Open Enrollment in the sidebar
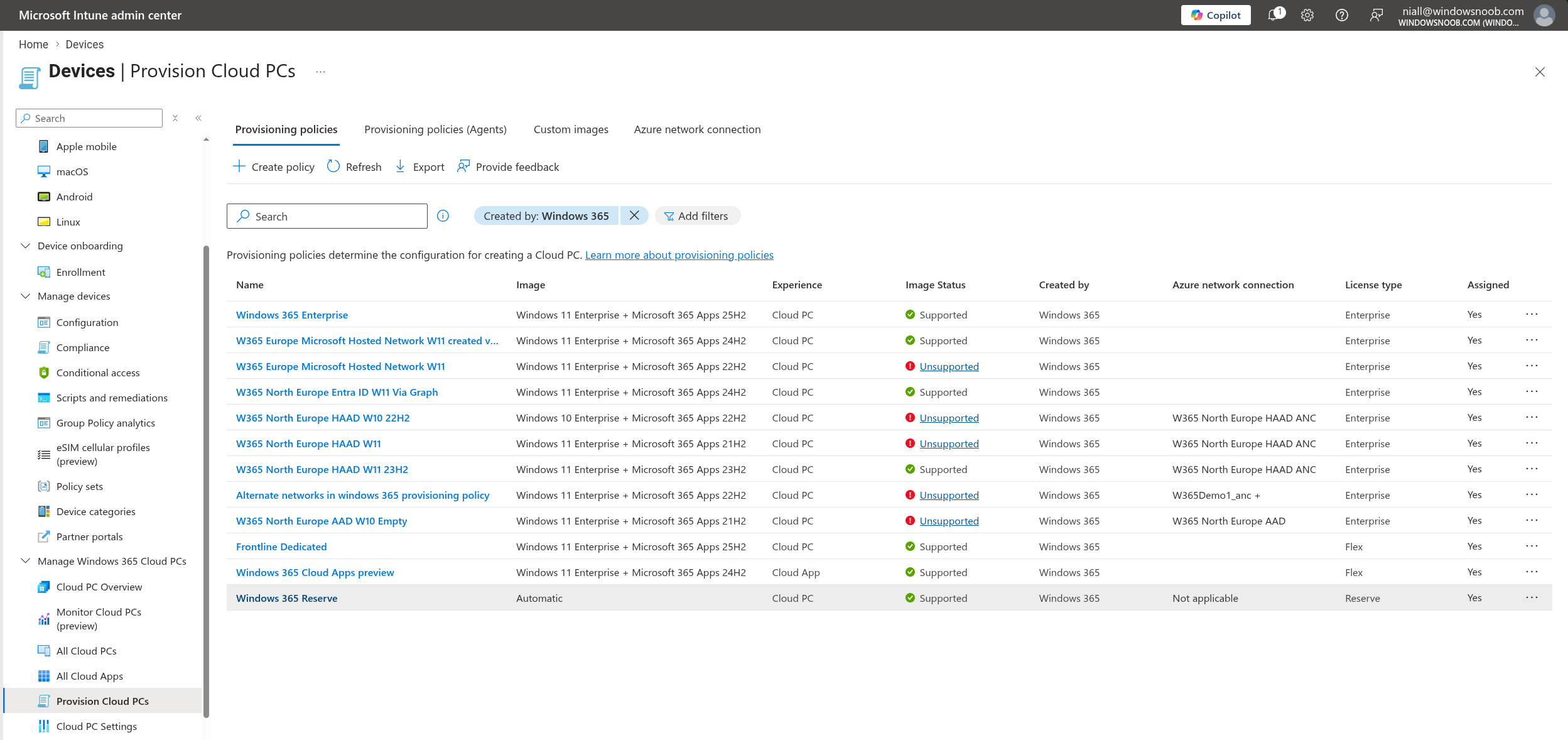Viewport: 1568px width, 740px height. click(x=80, y=272)
